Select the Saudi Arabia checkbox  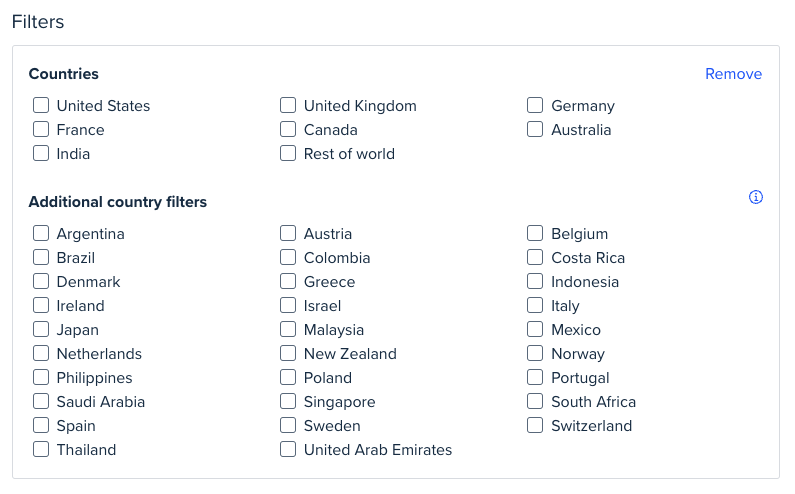(x=41, y=401)
